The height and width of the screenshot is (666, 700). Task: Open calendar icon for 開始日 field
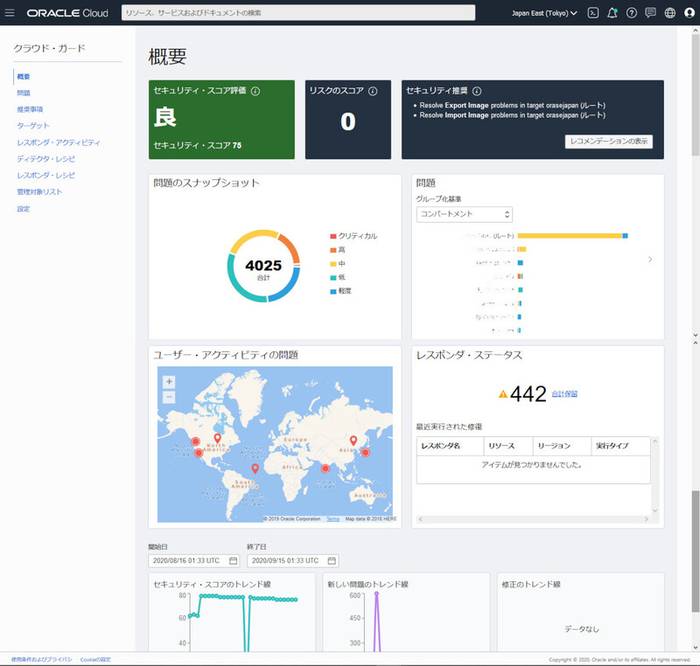[x=233, y=561]
